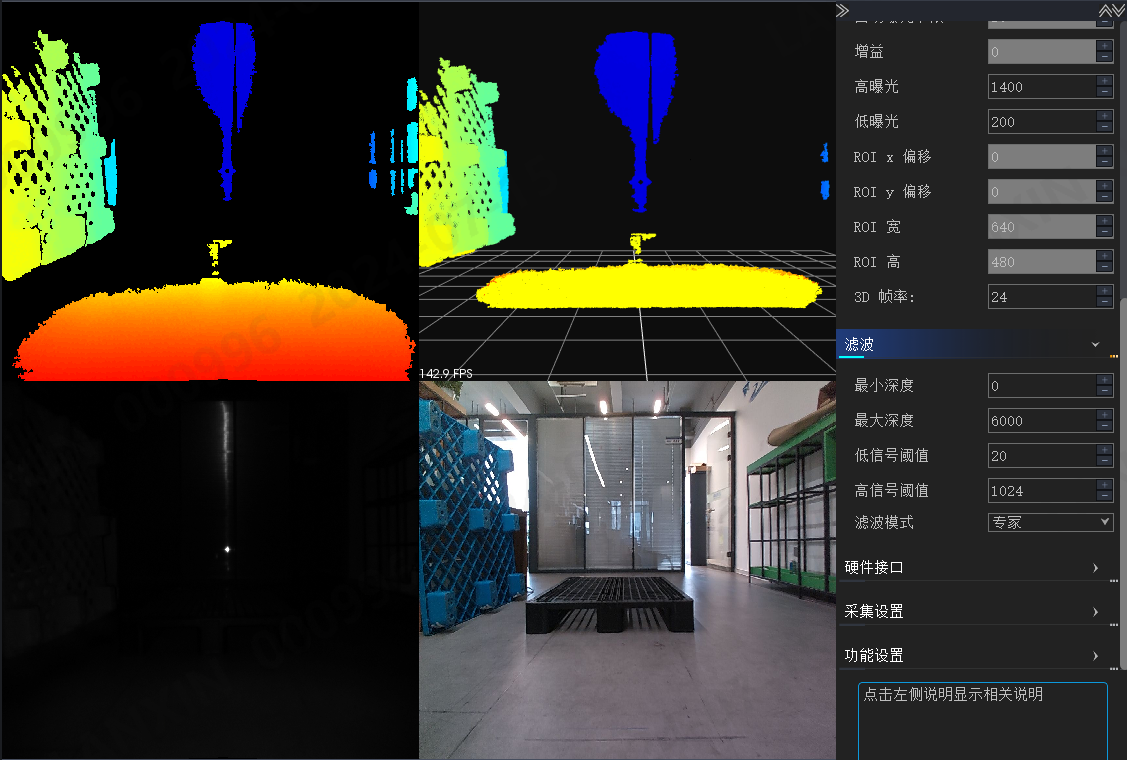Expand the 功能设置 section
Screen dimensions: 1127x760
point(1095,655)
